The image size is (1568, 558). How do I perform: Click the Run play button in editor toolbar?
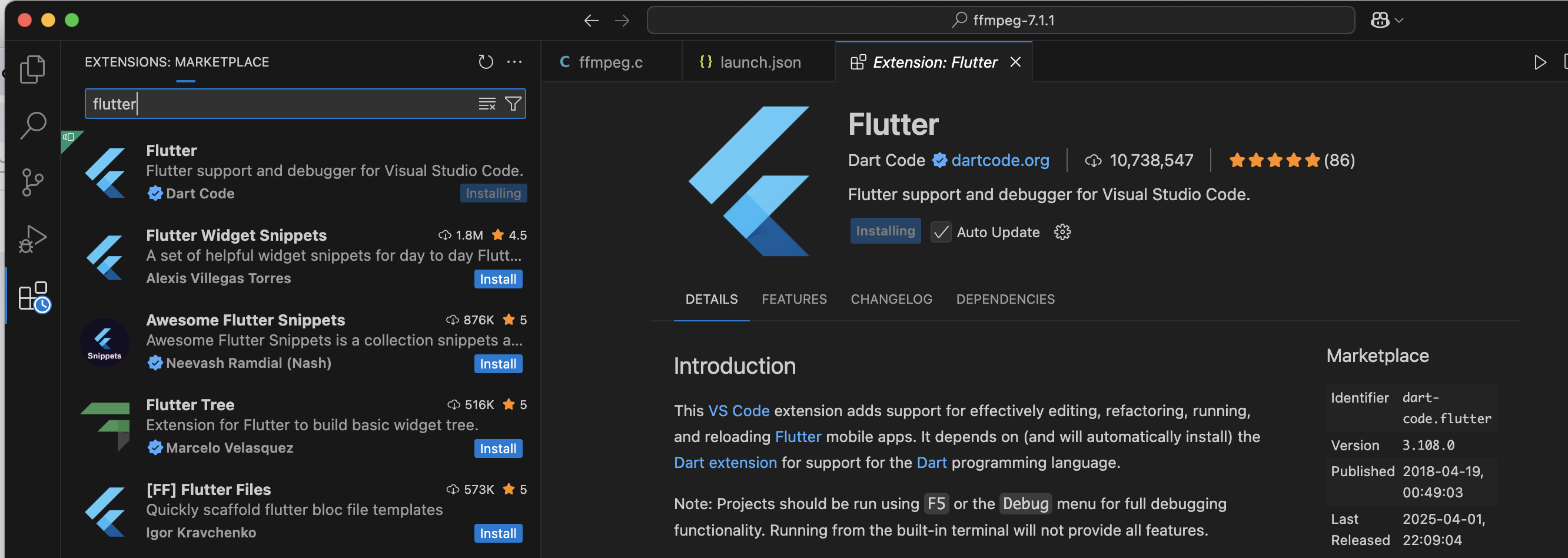point(1540,62)
